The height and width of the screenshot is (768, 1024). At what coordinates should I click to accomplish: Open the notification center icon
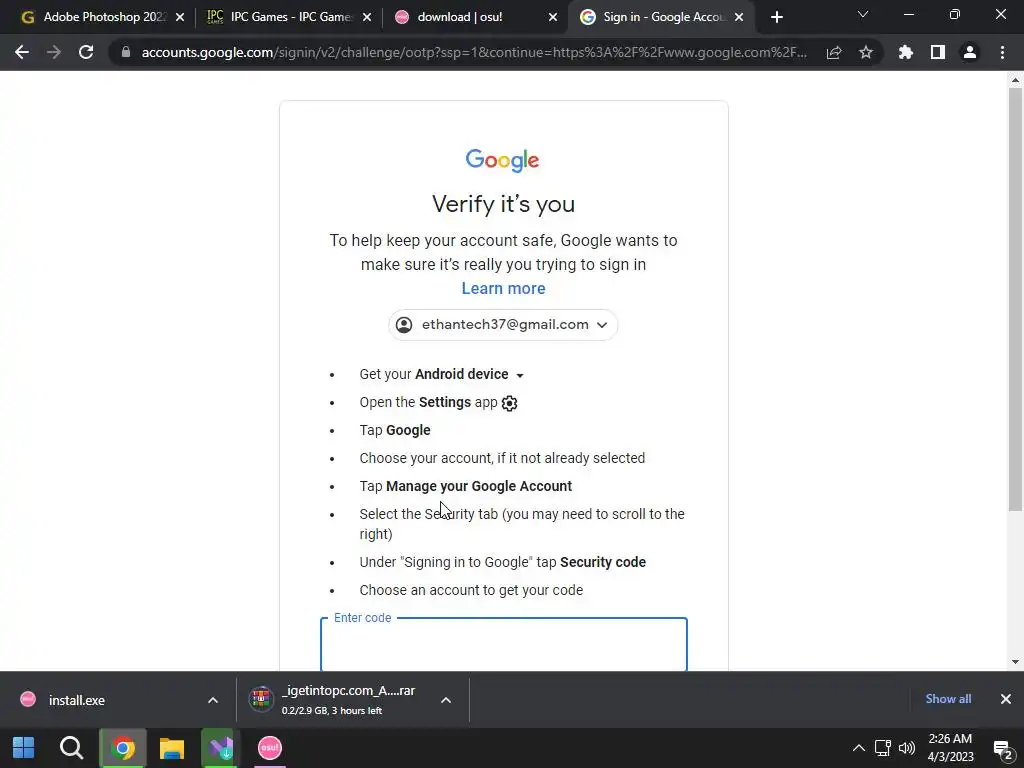(x=1003, y=750)
